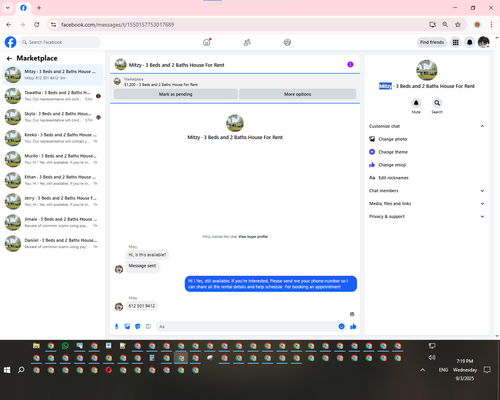Open the $1,200 Marketplace listing banner
Image resolution: width=500 pixels, height=400 pixels.
tap(235, 82)
